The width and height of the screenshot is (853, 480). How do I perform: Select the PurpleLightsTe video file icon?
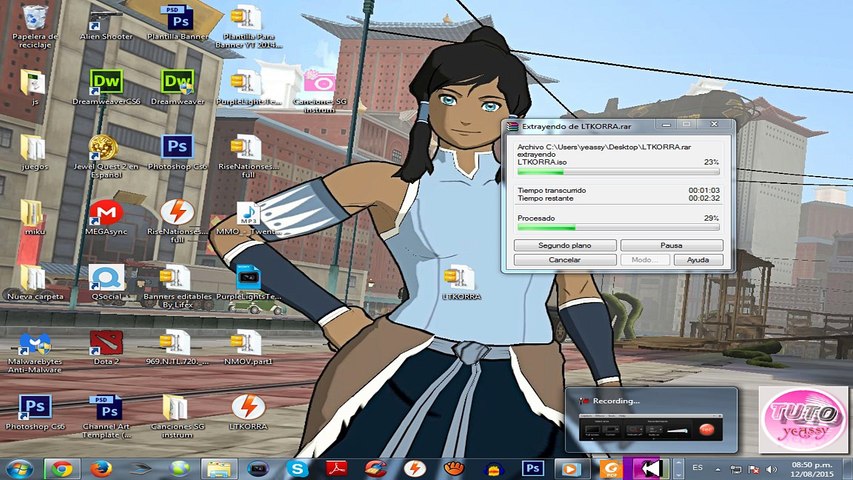tap(248, 282)
